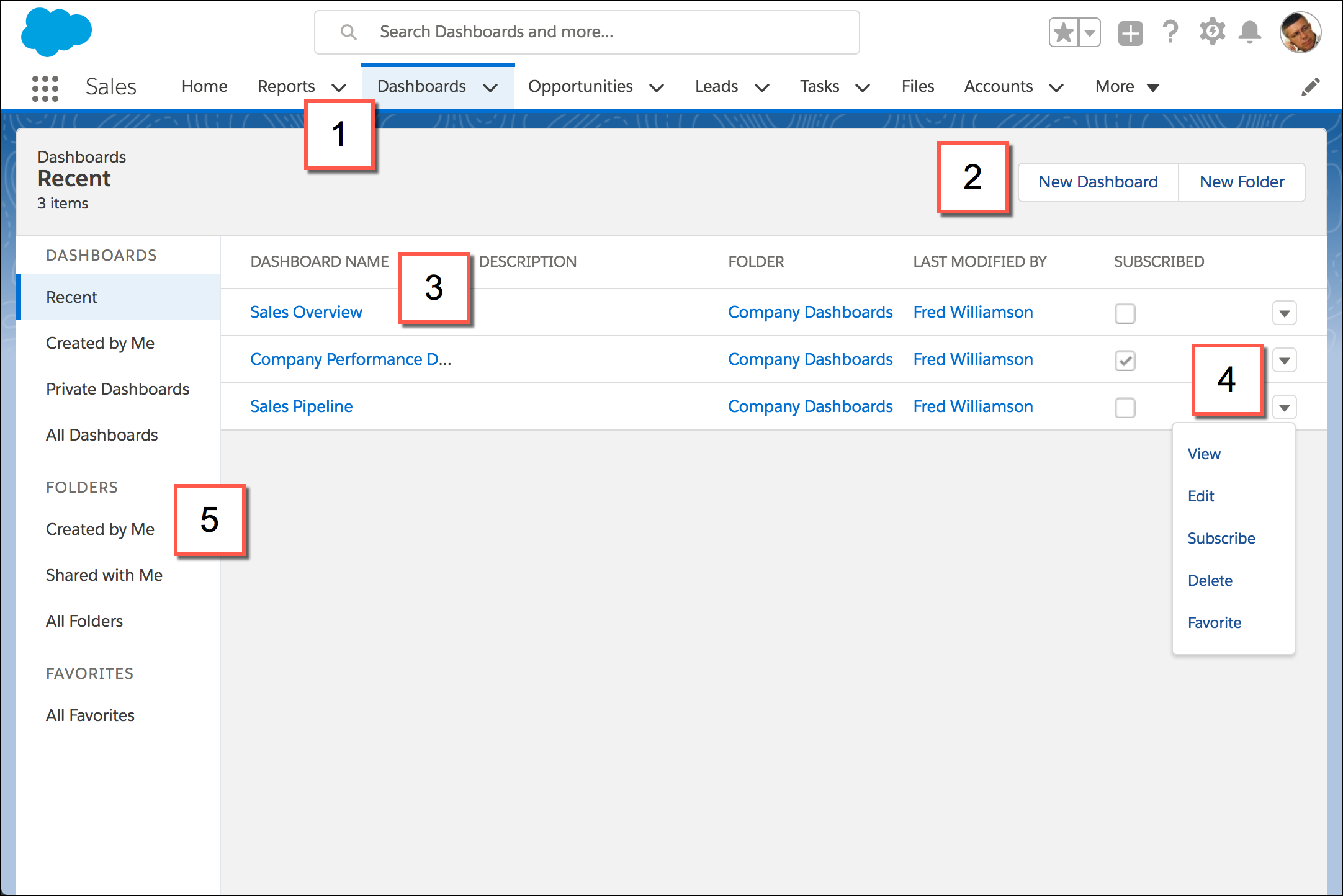Click the Favorites star icon
The width and height of the screenshot is (1343, 896).
[x=1064, y=32]
